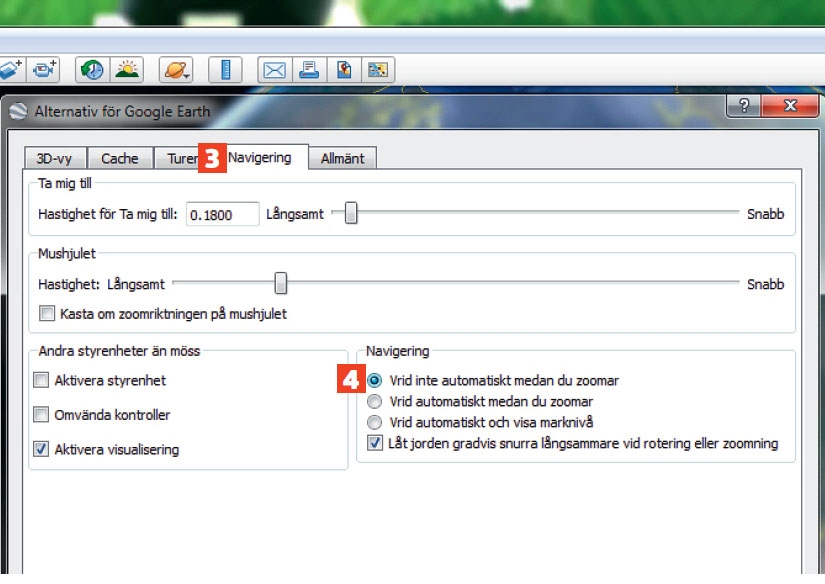Select Vrid automatiskt och visa marknivå
Image resolution: width=825 pixels, height=584 pixels.
[375, 422]
